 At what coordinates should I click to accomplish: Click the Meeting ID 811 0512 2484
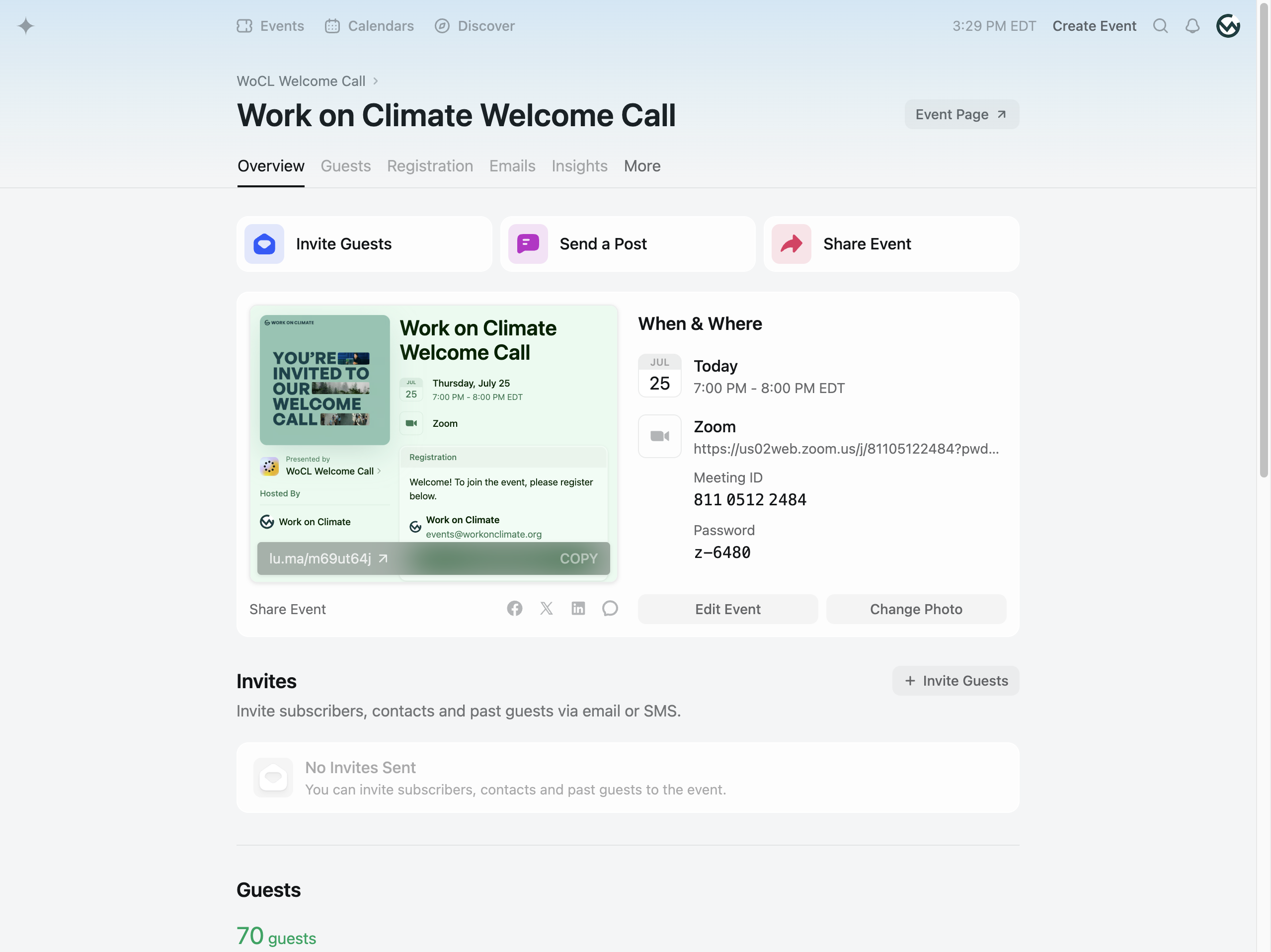[x=750, y=500]
